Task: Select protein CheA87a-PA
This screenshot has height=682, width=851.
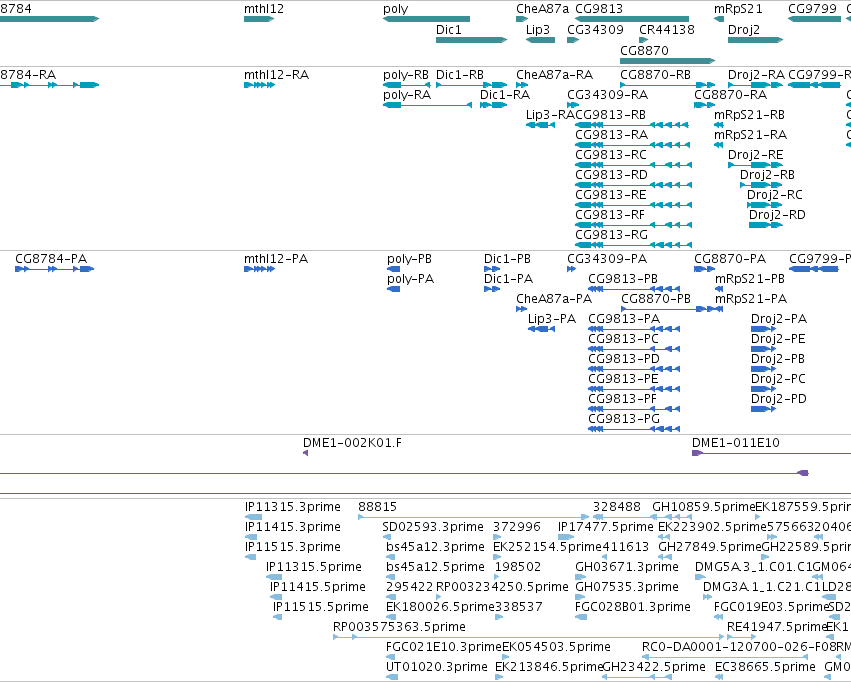Action: point(554,299)
